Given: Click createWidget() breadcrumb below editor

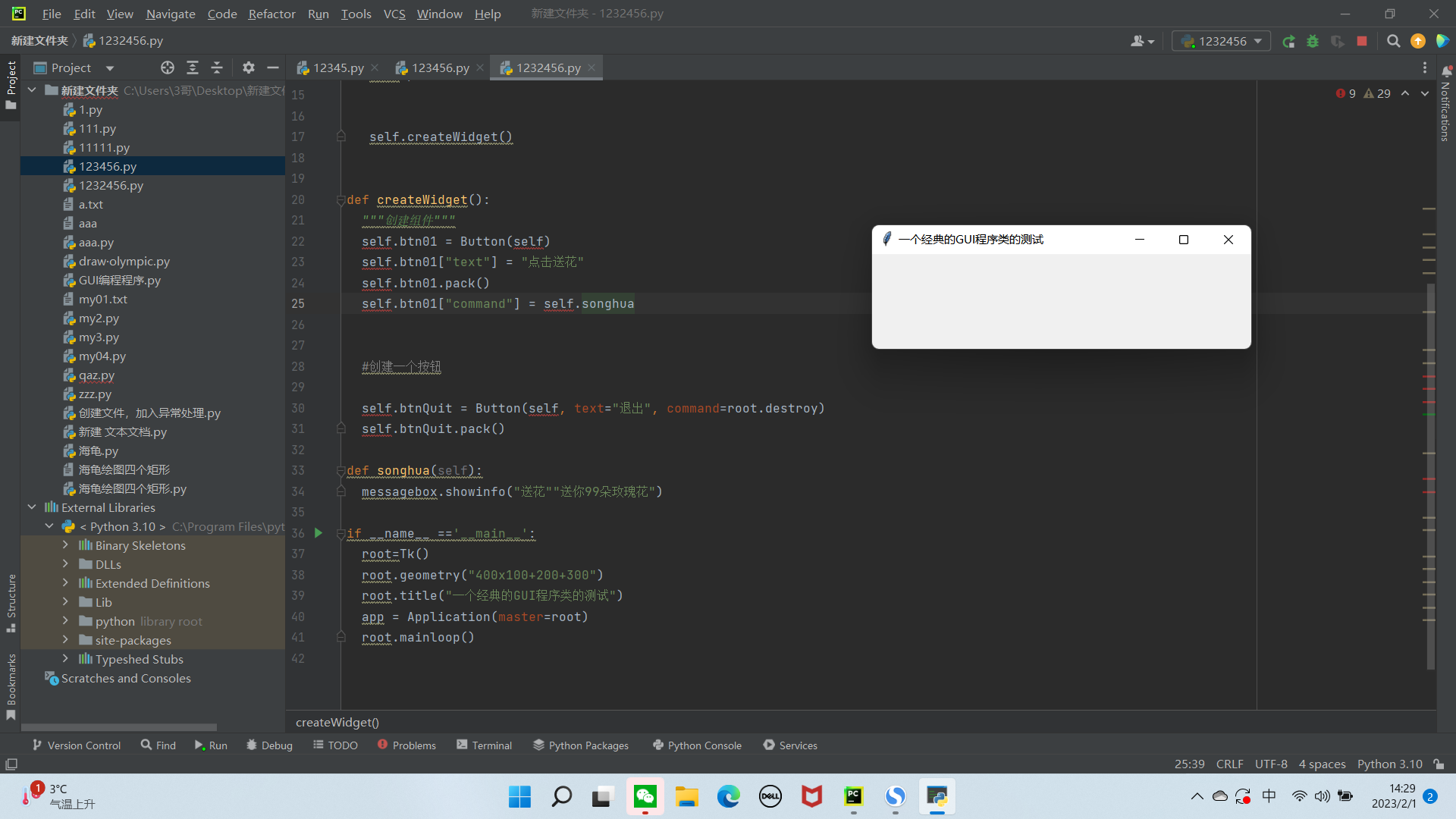Looking at the screenshot, I should coord(337,722).
